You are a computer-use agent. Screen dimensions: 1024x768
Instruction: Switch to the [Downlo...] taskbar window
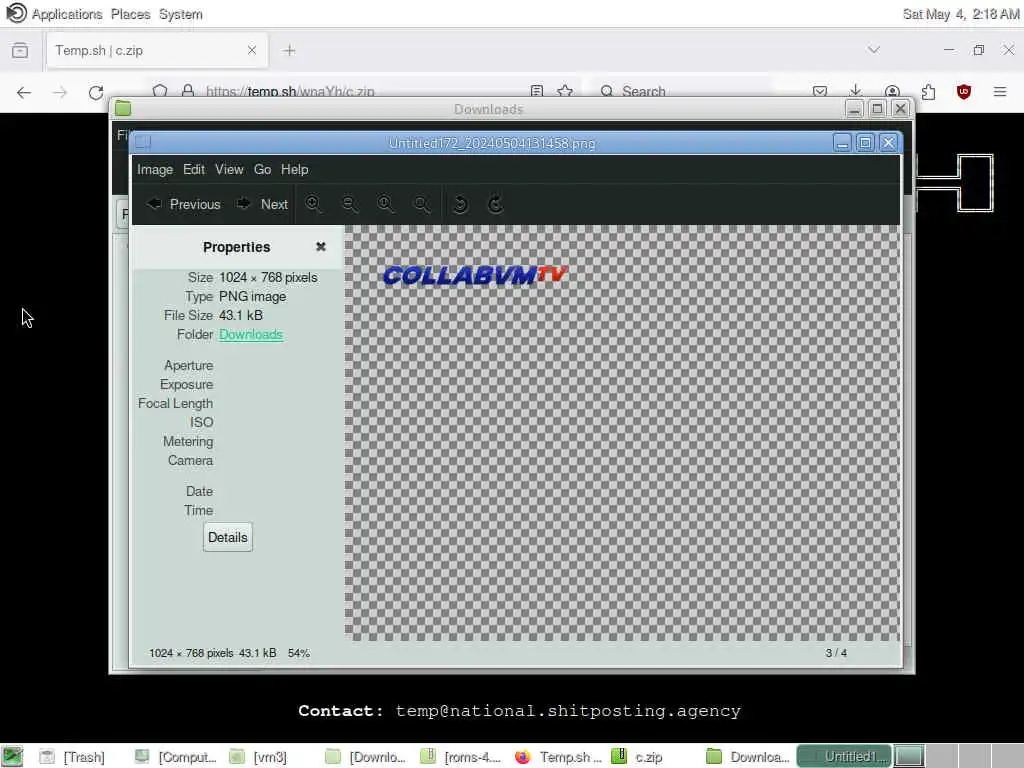click(366, 756)
